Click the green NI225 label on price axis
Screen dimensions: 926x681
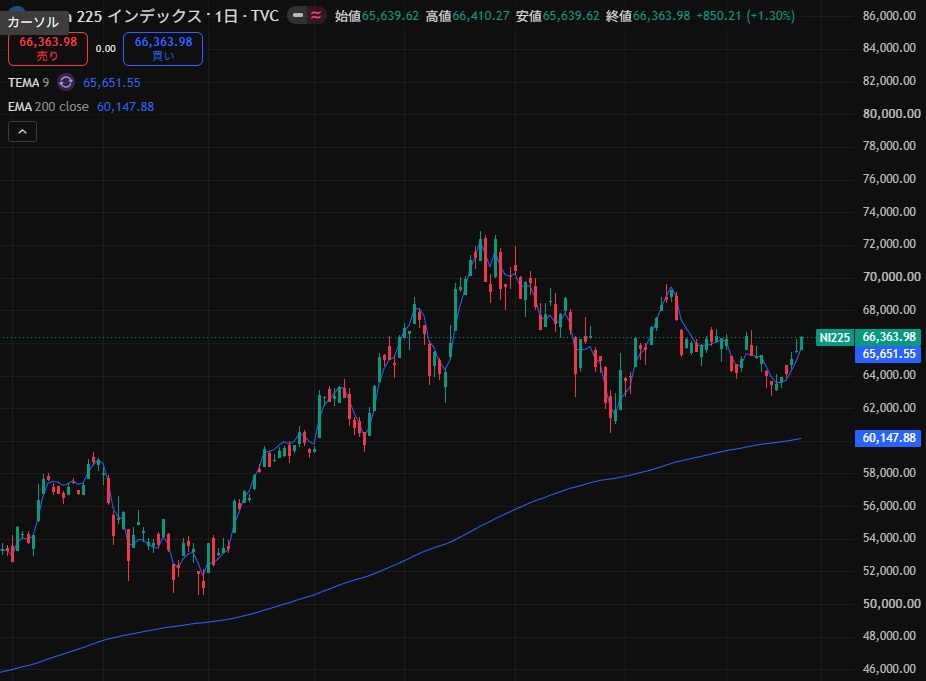point(834,338)
